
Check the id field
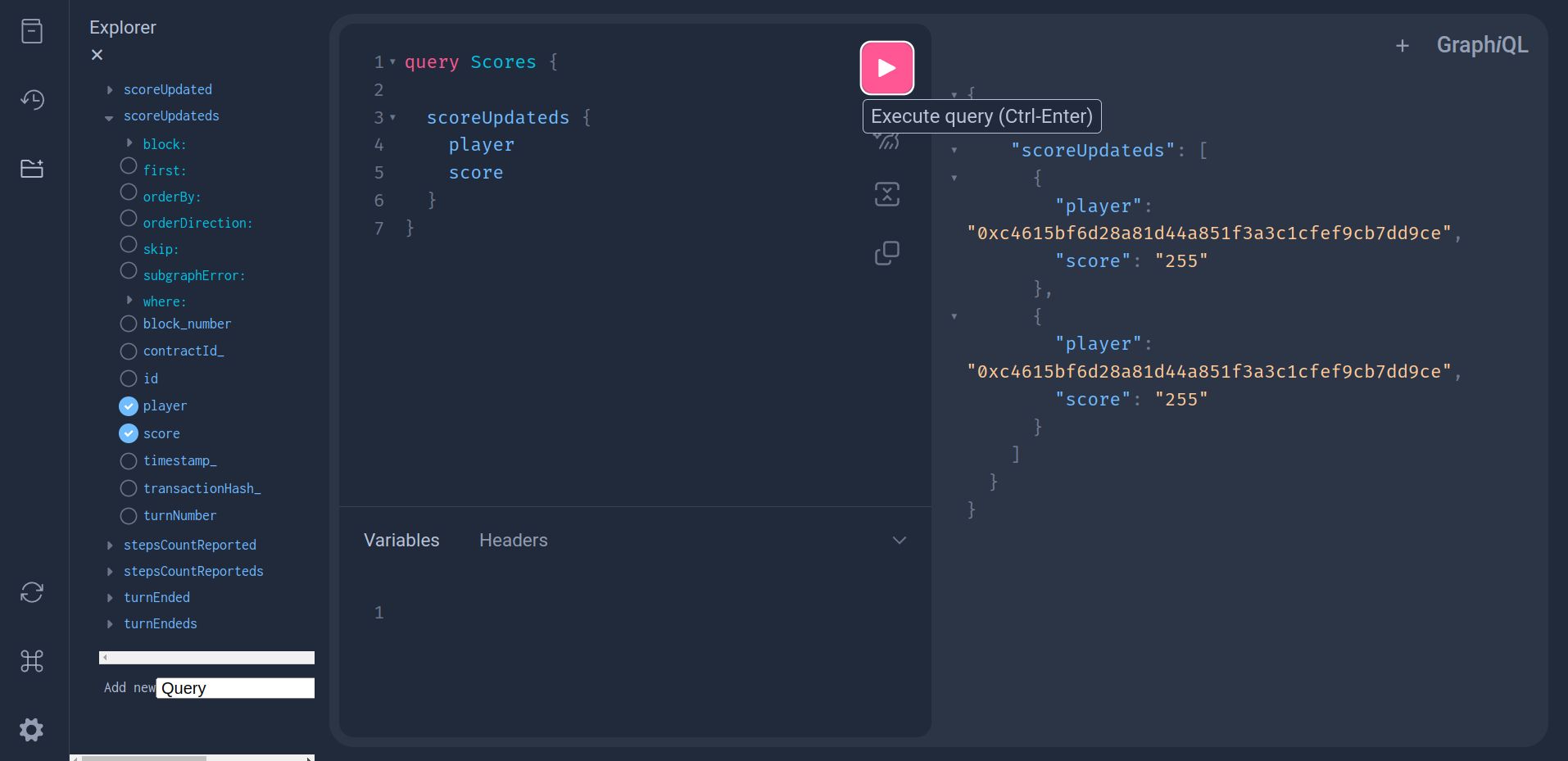point(129,378)
